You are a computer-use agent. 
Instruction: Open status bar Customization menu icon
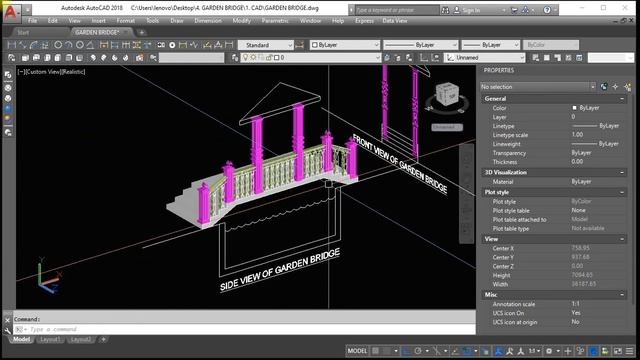(630, 351)
